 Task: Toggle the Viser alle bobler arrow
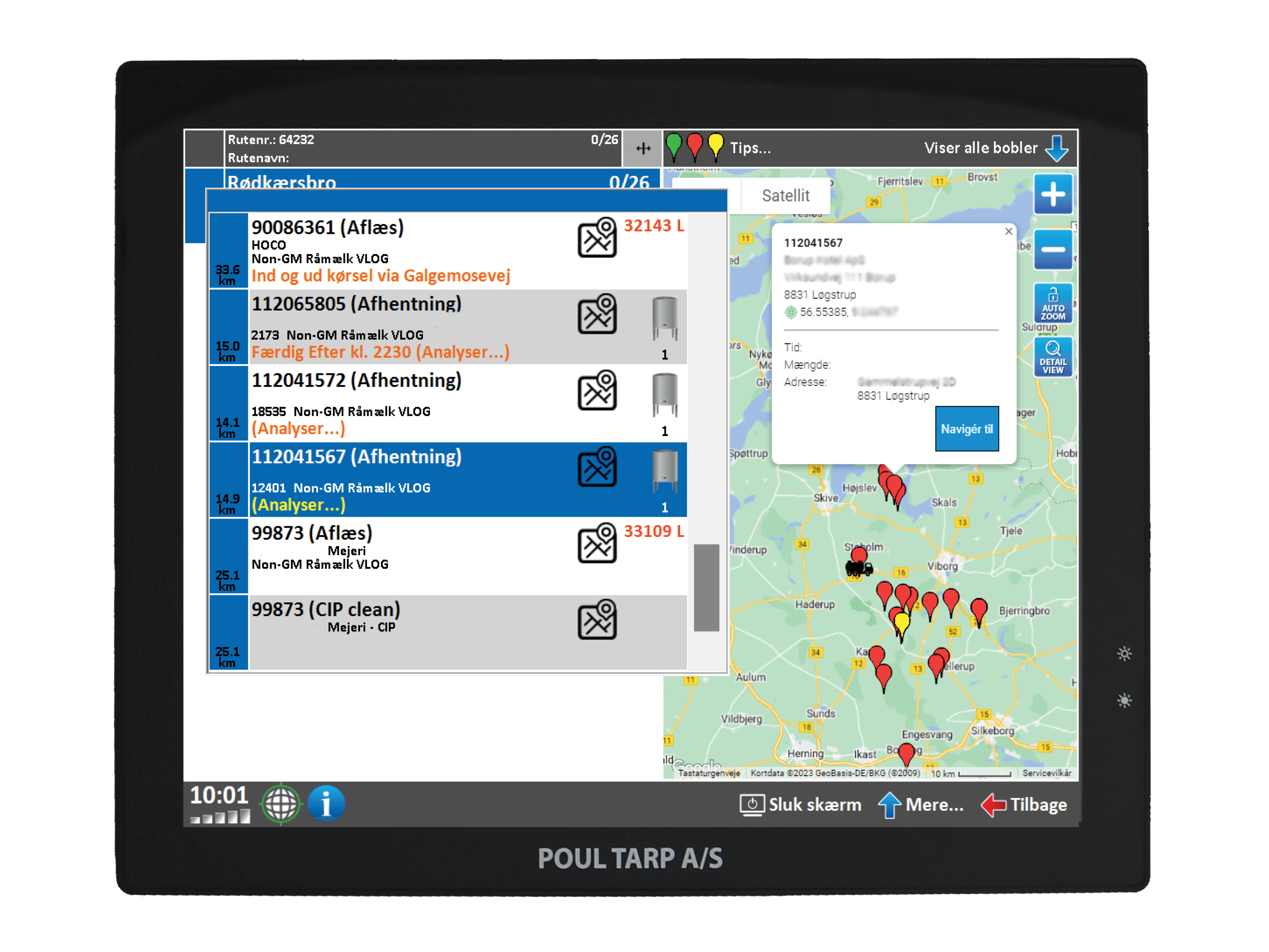click(x=1056, y=148)
